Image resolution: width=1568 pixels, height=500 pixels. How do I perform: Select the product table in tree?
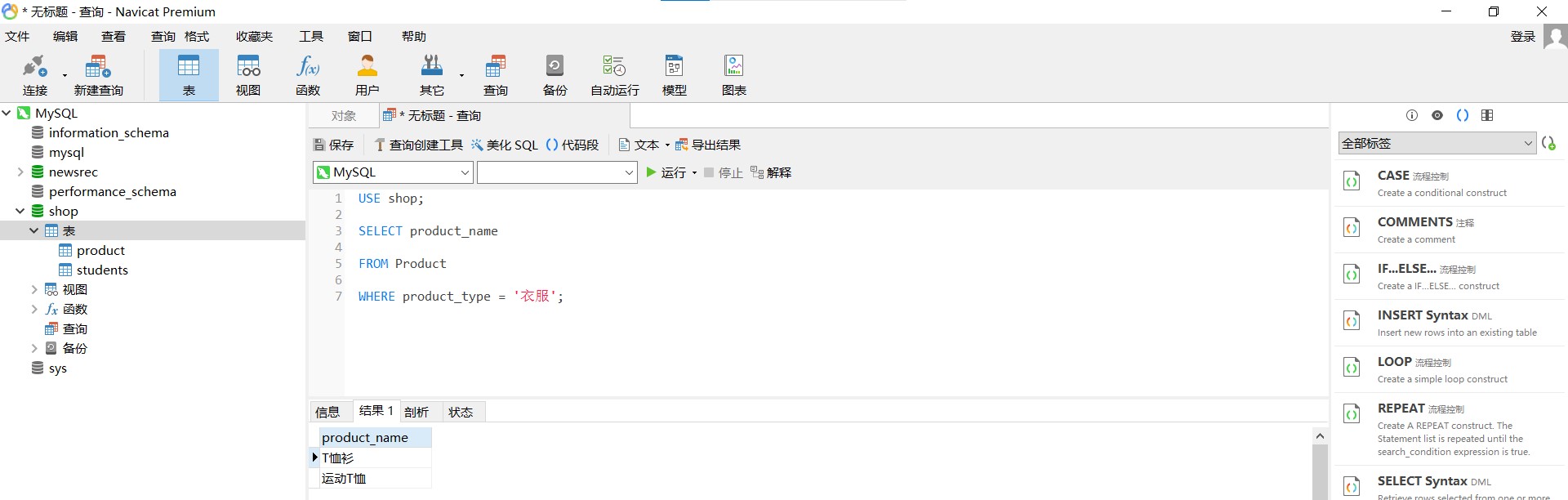pyautogui.click(x=101, y=250)
